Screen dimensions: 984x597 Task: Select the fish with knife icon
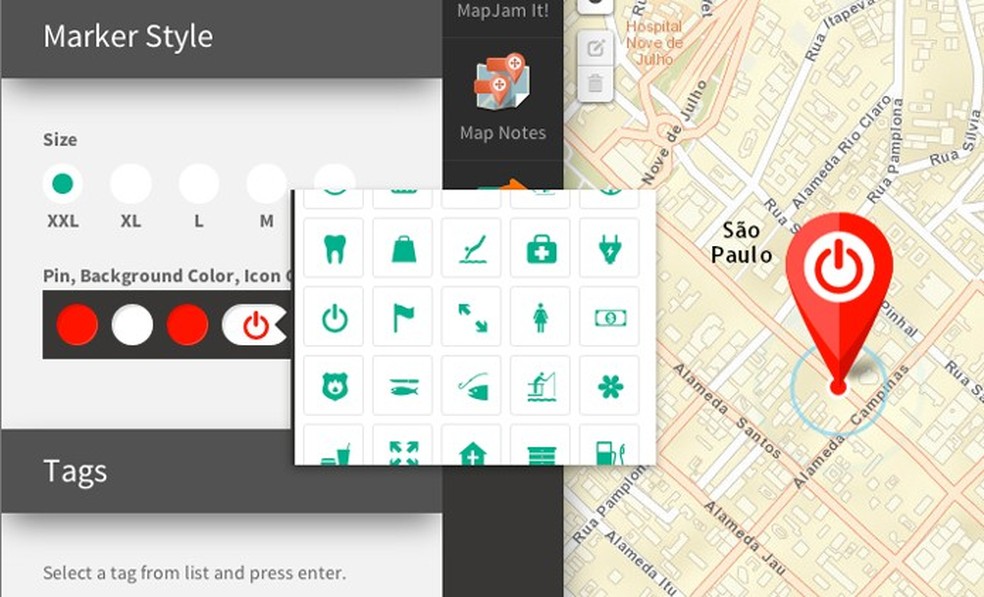403,385
